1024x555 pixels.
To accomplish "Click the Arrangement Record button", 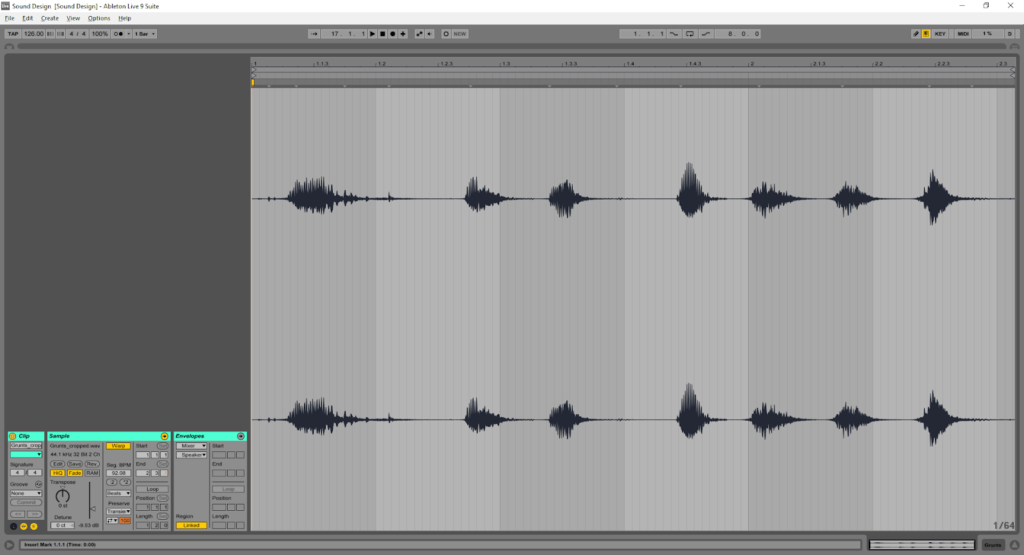I will click(x=392, y=34).
